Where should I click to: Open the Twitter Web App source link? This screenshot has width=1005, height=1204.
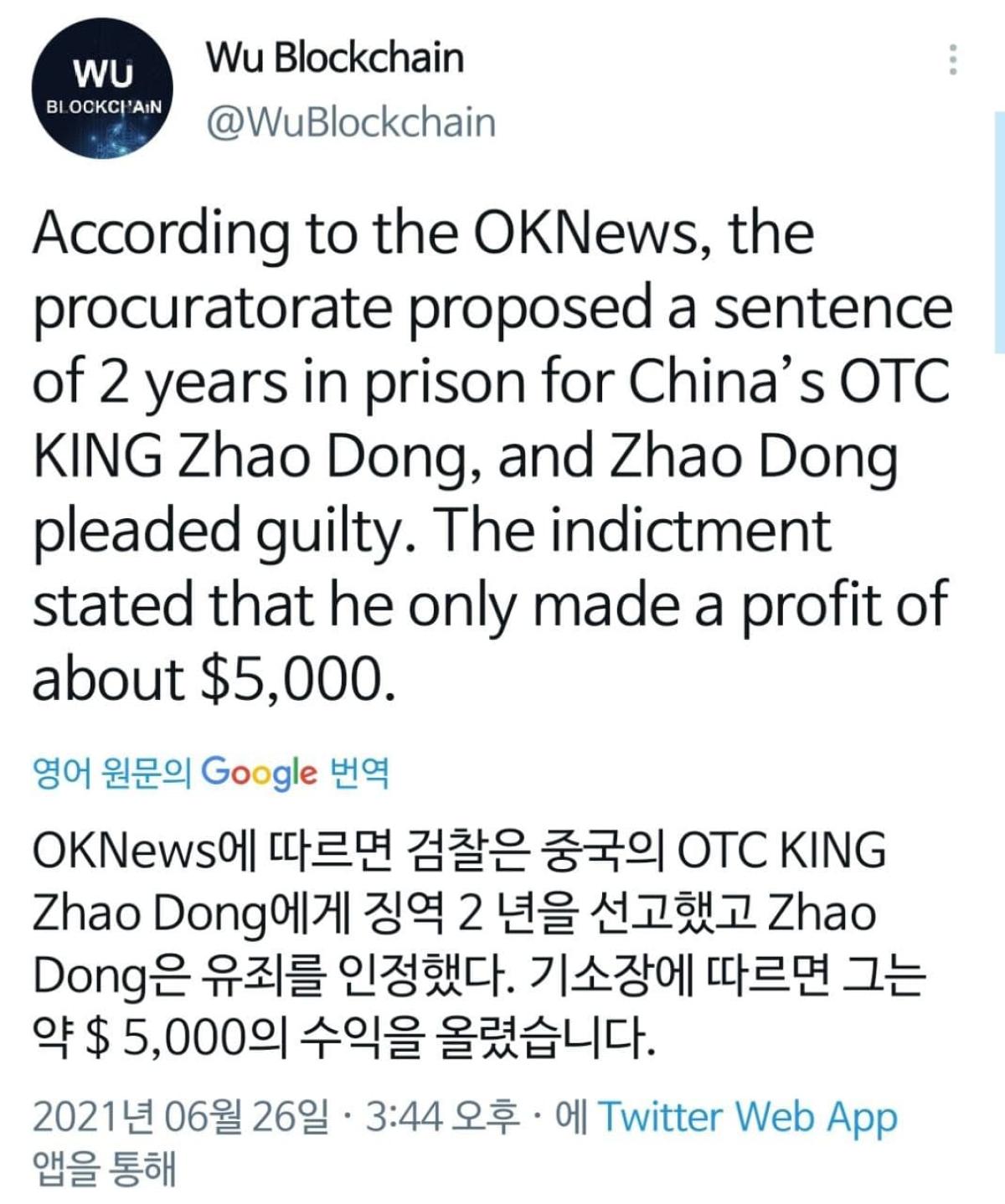point(747,1117)
